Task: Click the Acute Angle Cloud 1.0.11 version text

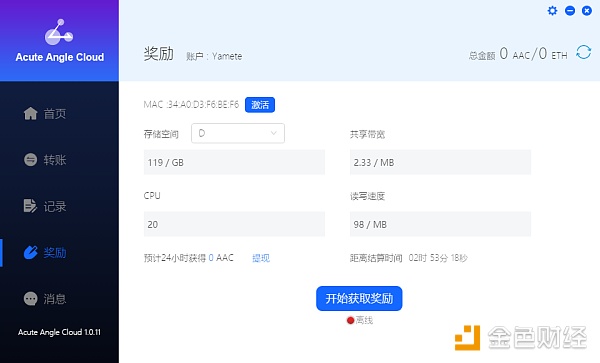Action: [59, 332]
